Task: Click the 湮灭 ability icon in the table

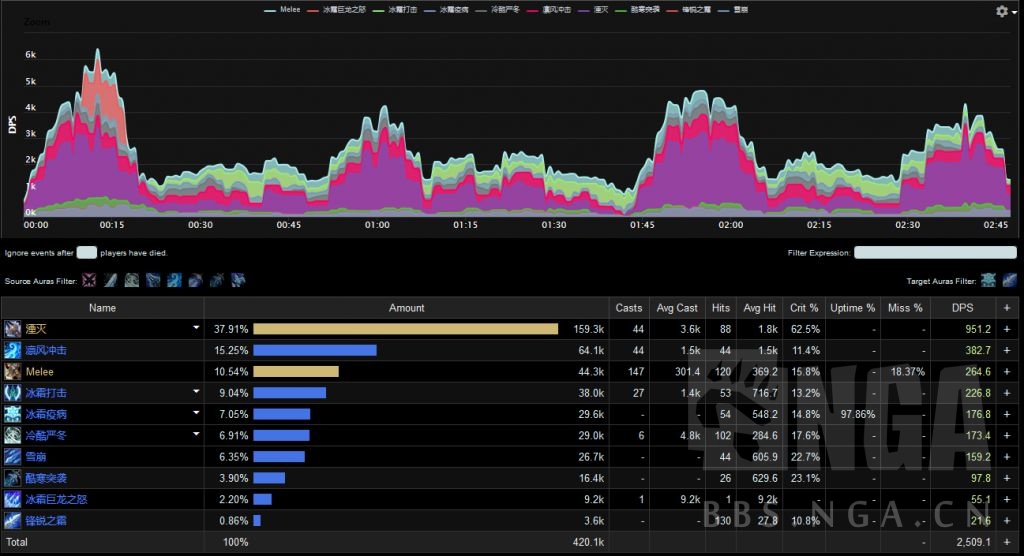Action: tap(13, 329)
